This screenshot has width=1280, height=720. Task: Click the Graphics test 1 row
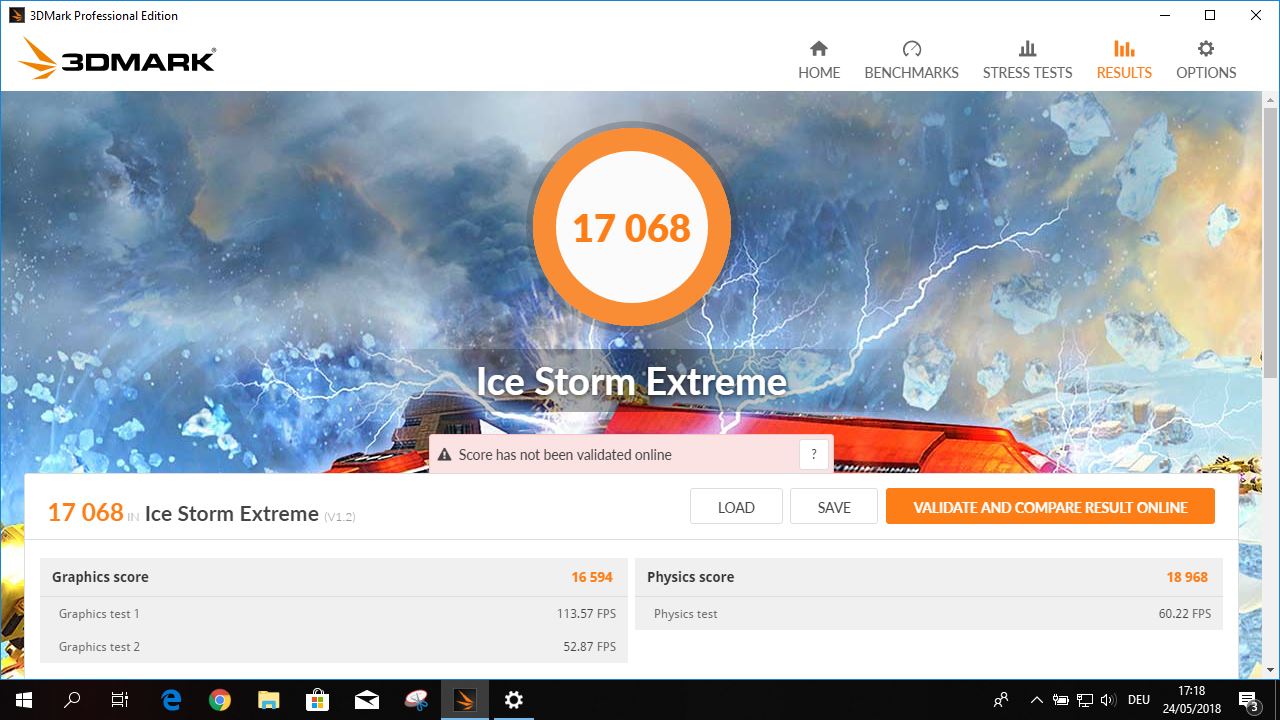pyautogui.click(x=334, y=614)
